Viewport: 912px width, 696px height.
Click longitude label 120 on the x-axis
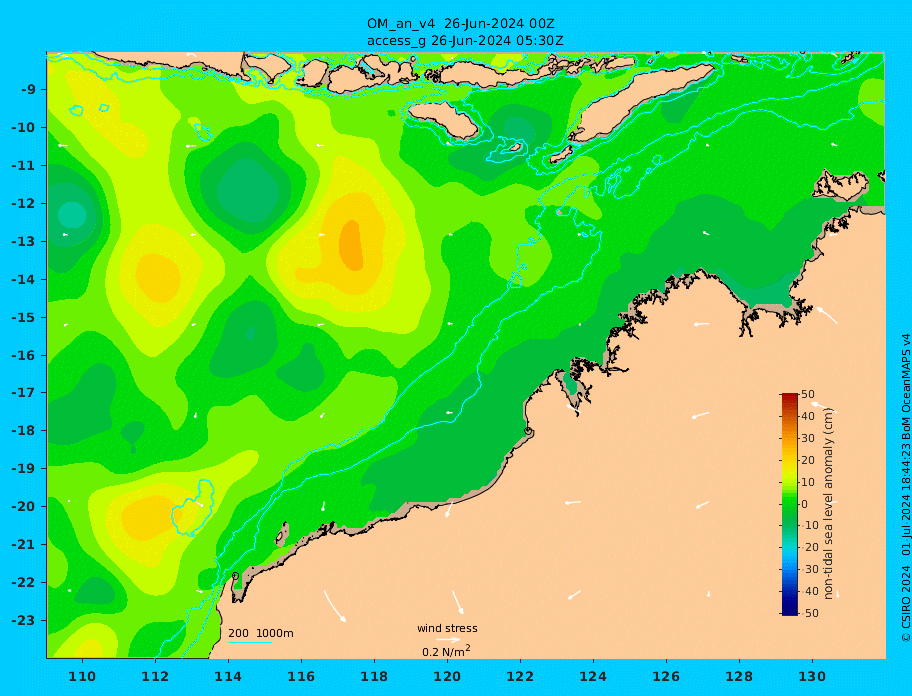447,677
